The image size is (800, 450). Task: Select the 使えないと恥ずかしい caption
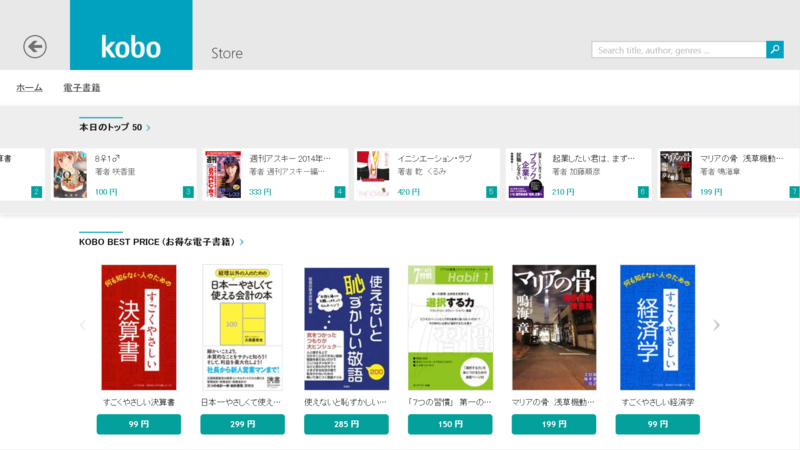pos(345,403)
